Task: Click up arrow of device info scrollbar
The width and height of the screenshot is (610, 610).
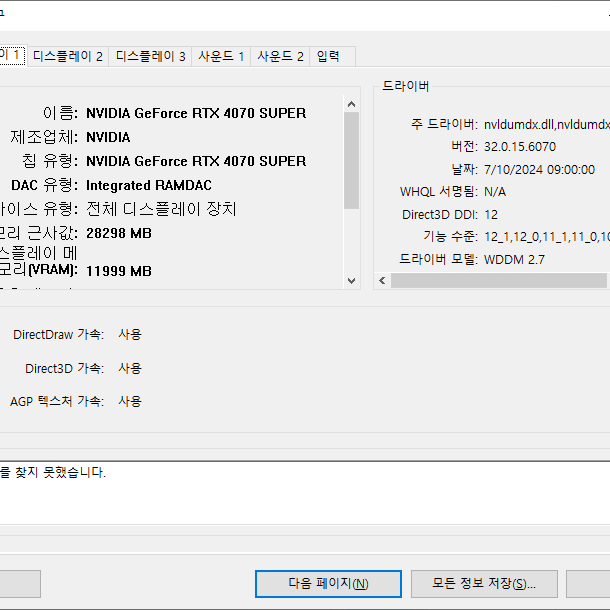Action: (x=351, y=104)
